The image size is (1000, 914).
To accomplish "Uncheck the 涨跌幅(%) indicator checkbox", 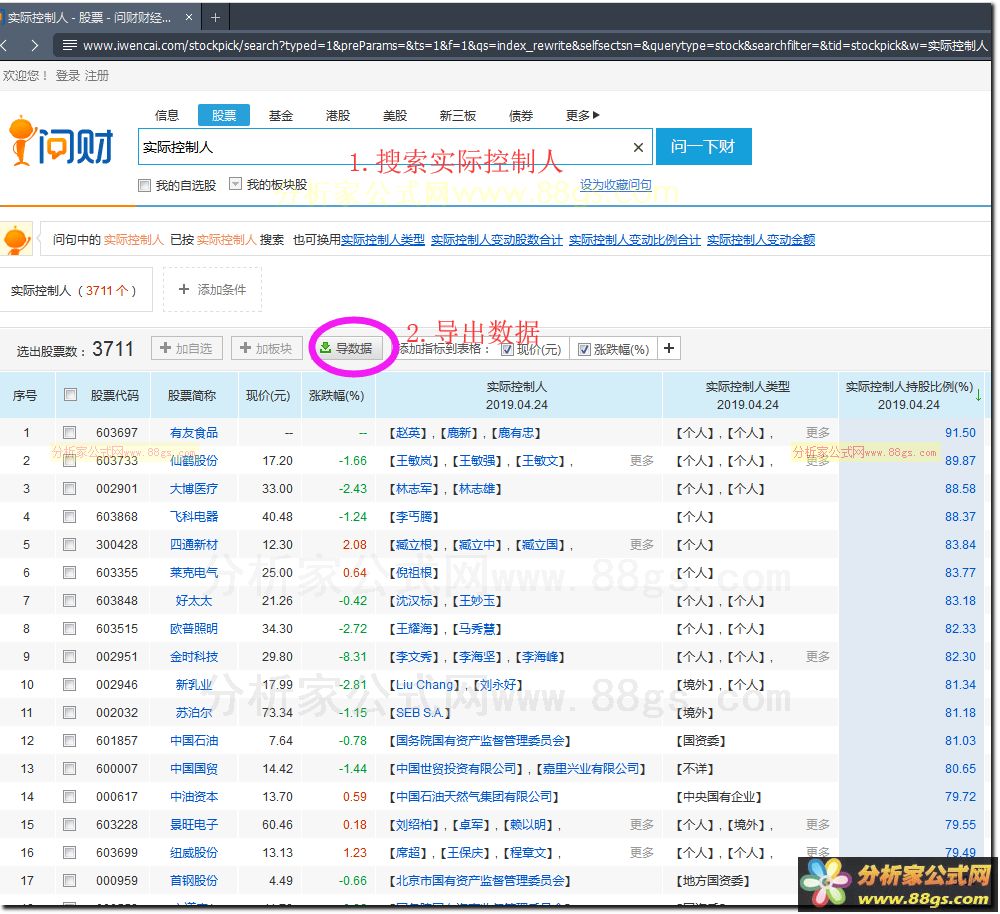I will pyautogui.click(x=584, y=350).
